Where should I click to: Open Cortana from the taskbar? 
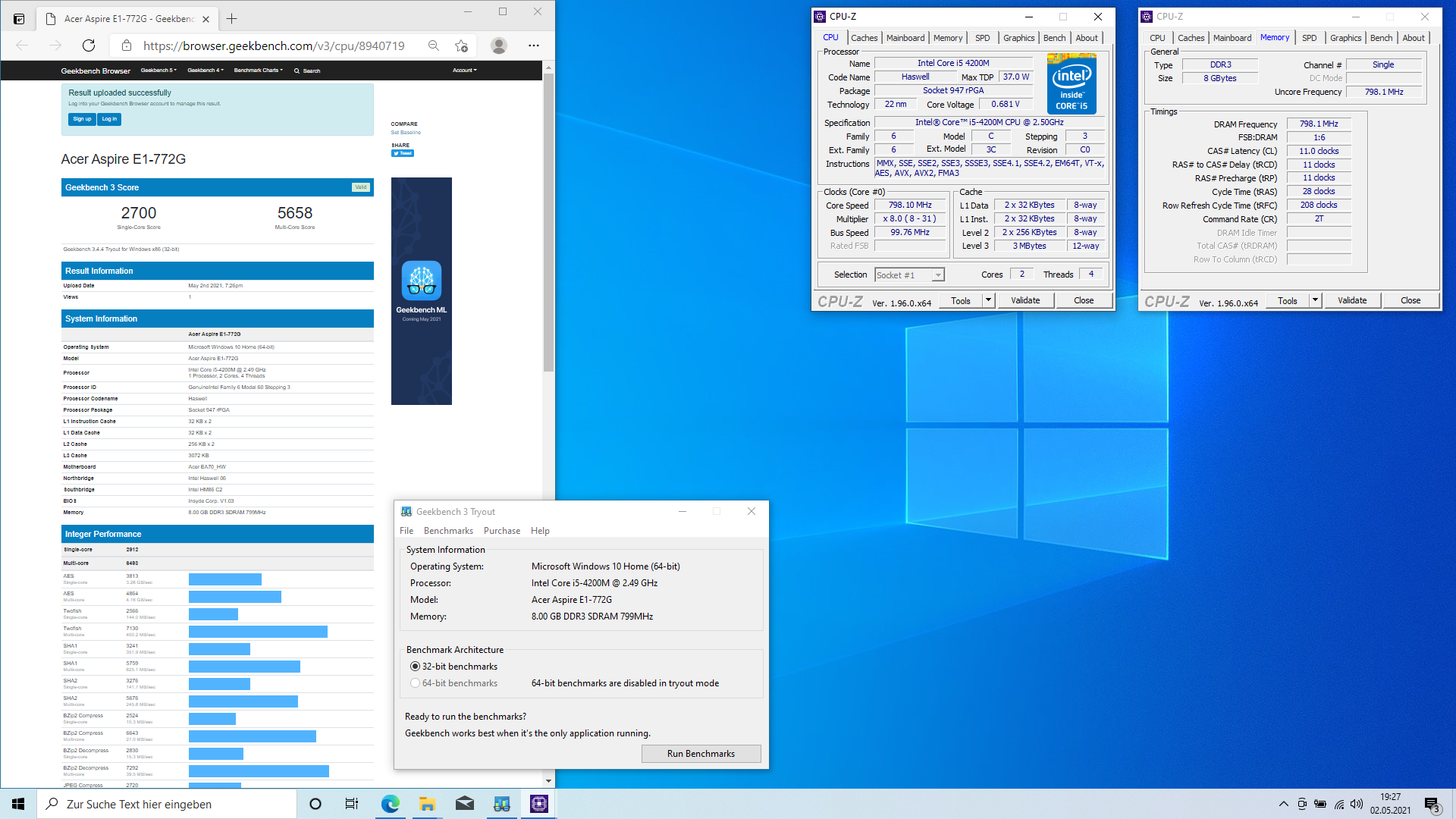tap(315, 804)
